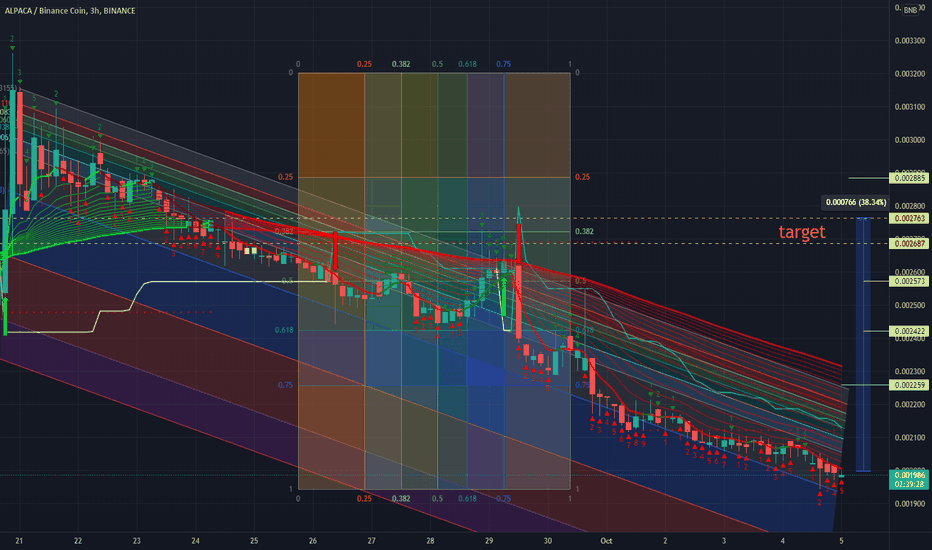Click the 0.002800 price axis tick
The width and height of the screenshot is (932, 550).
coord(909,206)
